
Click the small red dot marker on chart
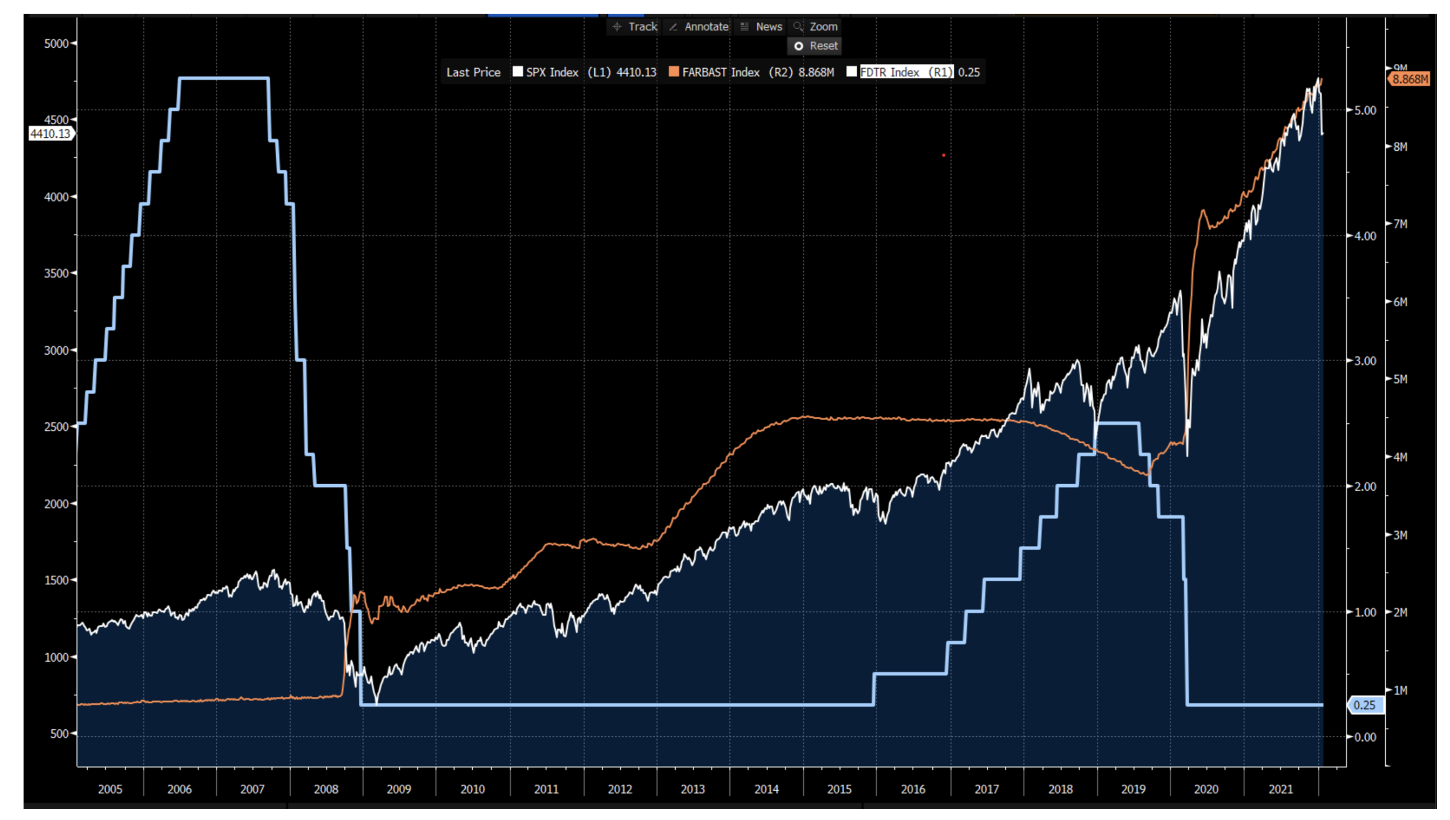[x=943, y=155]
